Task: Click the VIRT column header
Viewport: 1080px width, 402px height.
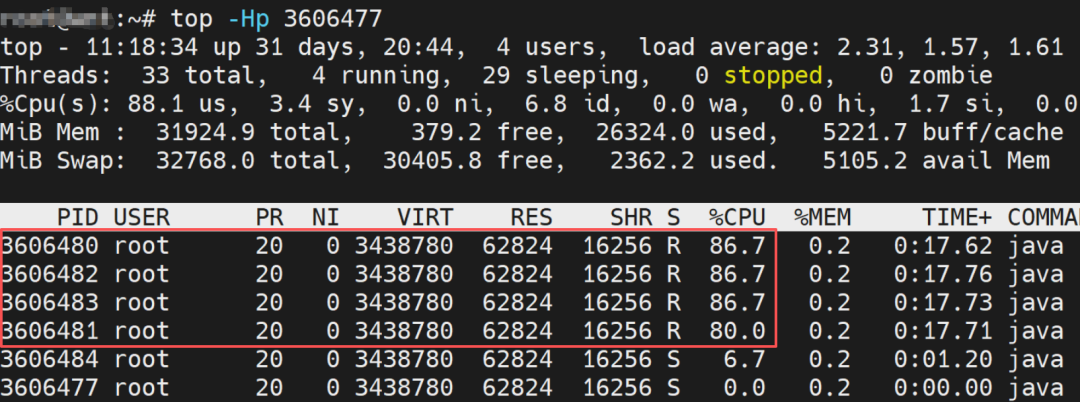Action: 425,218
